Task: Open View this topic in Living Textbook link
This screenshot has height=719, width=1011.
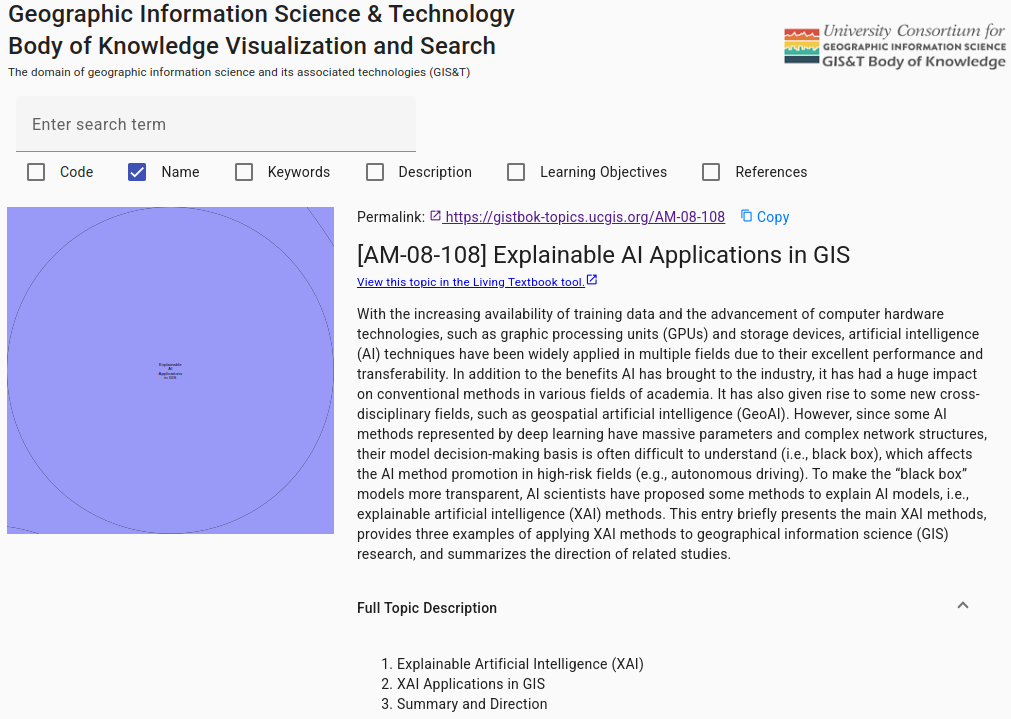Action: coord(470,282)
